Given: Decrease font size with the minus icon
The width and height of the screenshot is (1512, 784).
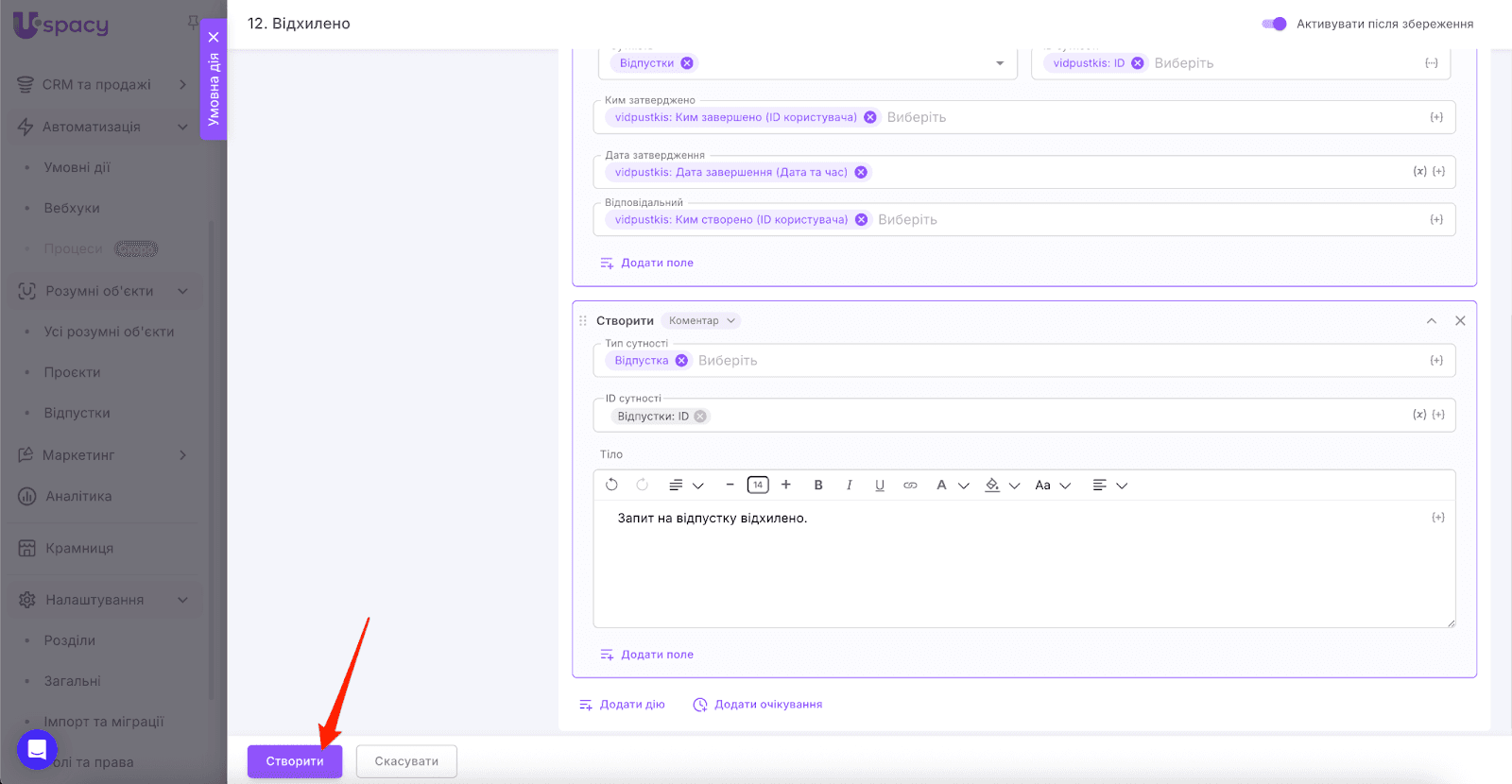Looking at the screenshot, I should (x=730, y=485).
